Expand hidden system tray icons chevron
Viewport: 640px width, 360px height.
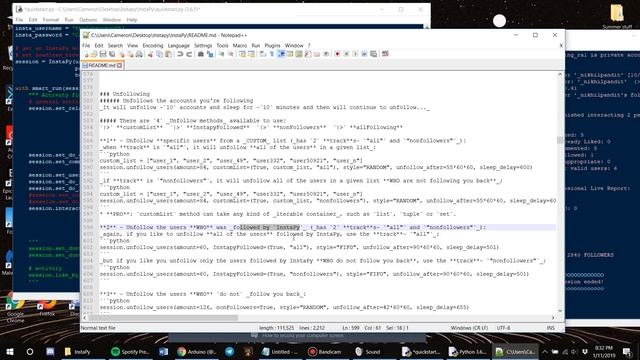click(x=545, y=351)
